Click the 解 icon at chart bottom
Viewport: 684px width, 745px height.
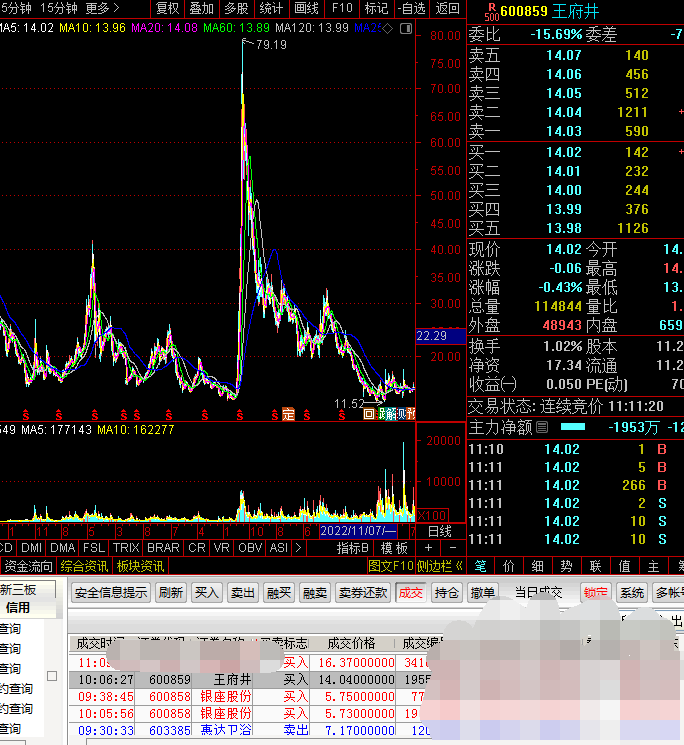390,414
